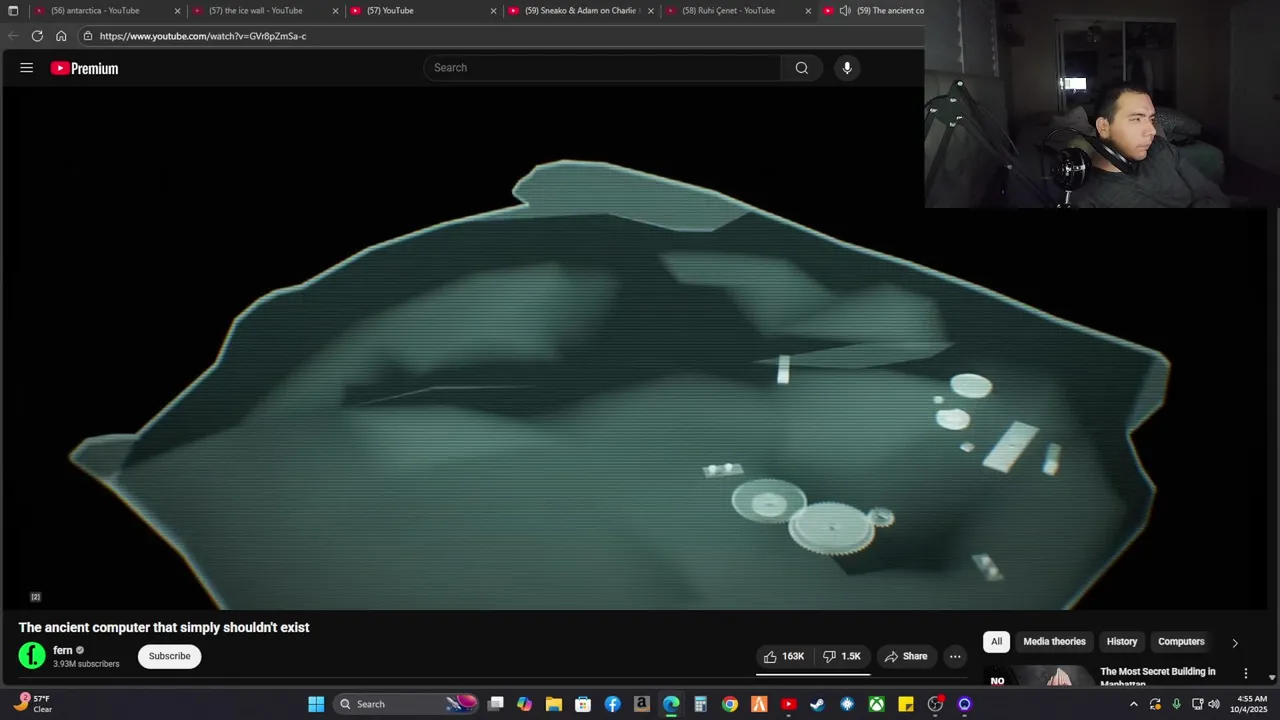Focus the YouTube search field

pos(603,68)
